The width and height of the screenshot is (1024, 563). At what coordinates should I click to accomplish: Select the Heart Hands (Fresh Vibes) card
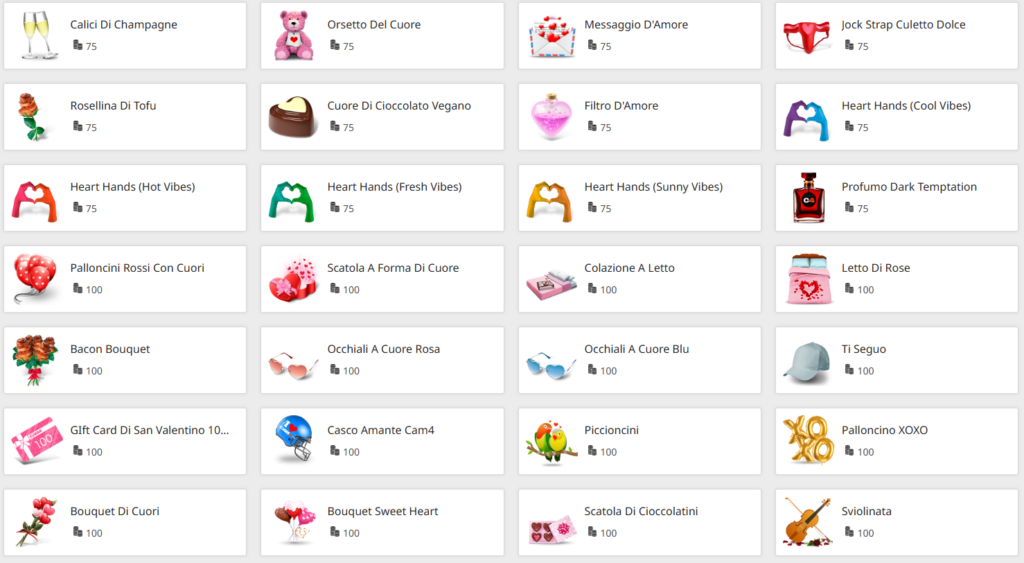[x=382, y=198]
